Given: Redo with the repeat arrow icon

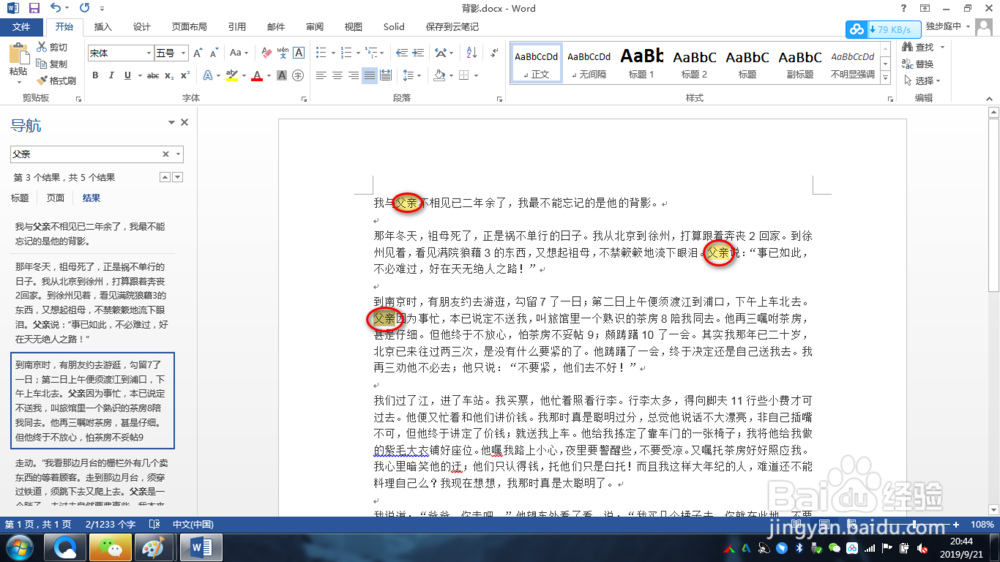Looking at the screenshot, I should (x=84, y=8).
